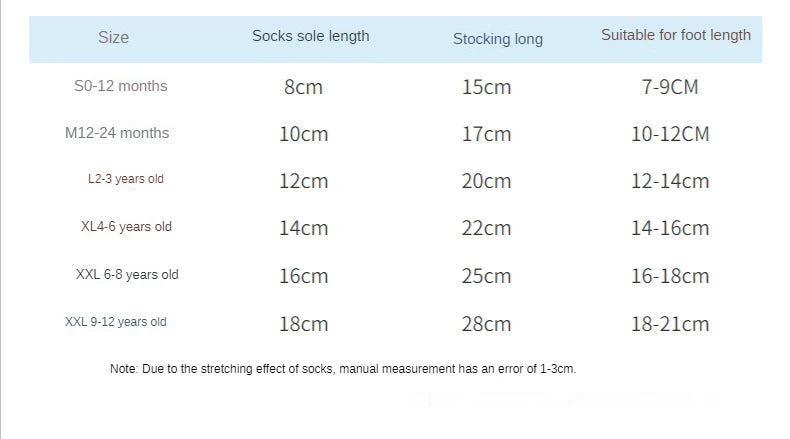Click the 20cm stocking long value
Viewport: 790px width, 439px height.
(487, 181)
